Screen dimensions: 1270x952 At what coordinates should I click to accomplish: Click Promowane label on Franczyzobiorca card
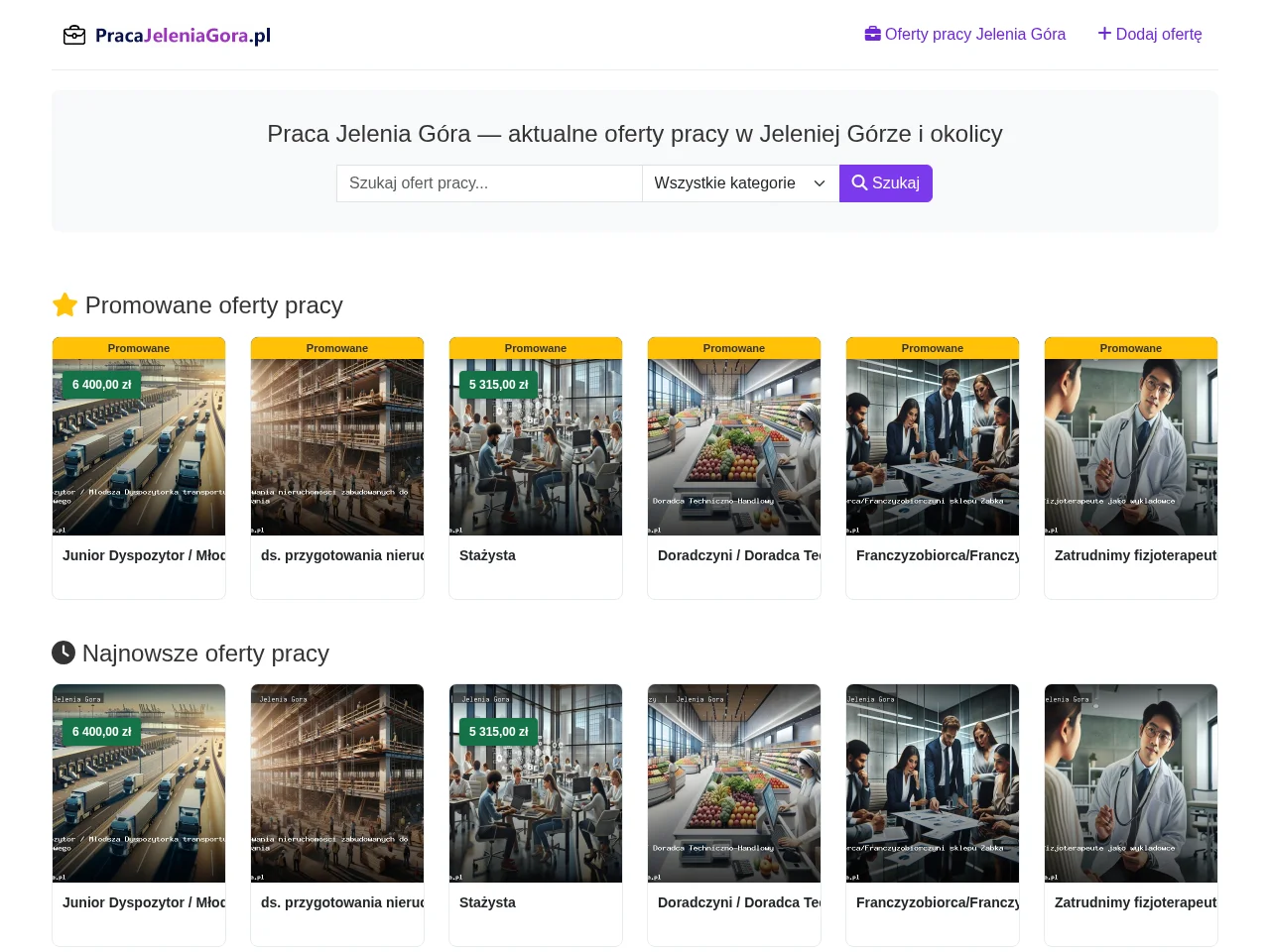(x=933, y=348)
